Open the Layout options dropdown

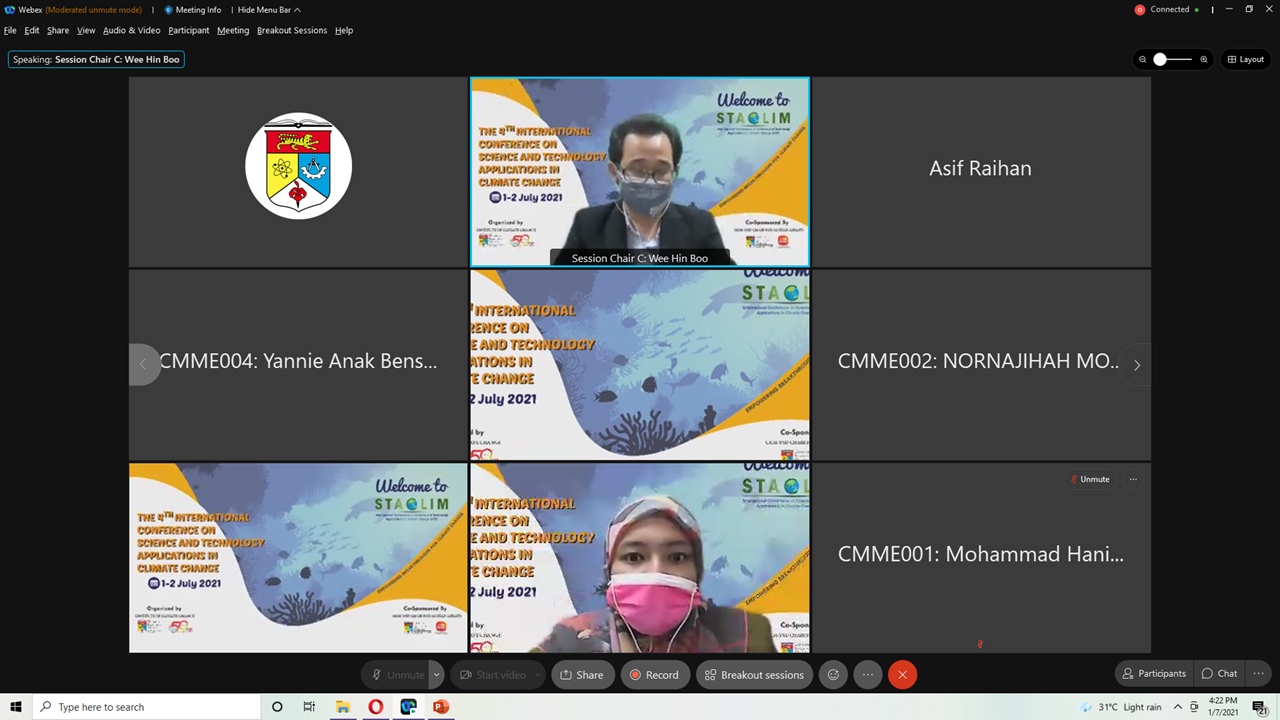1245,60
